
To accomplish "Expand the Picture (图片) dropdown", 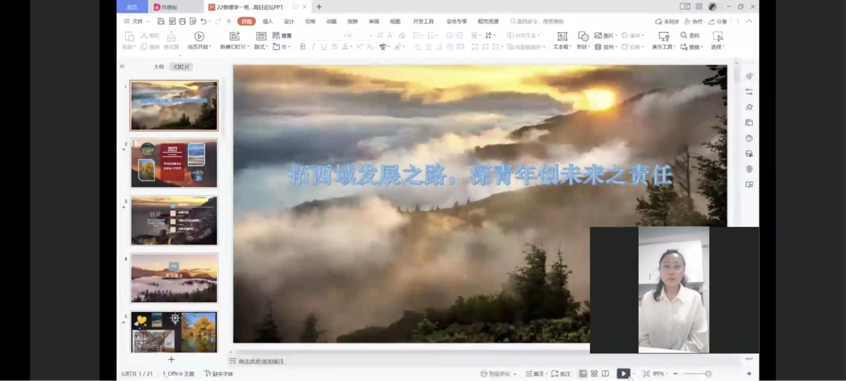I will point(606,36).
